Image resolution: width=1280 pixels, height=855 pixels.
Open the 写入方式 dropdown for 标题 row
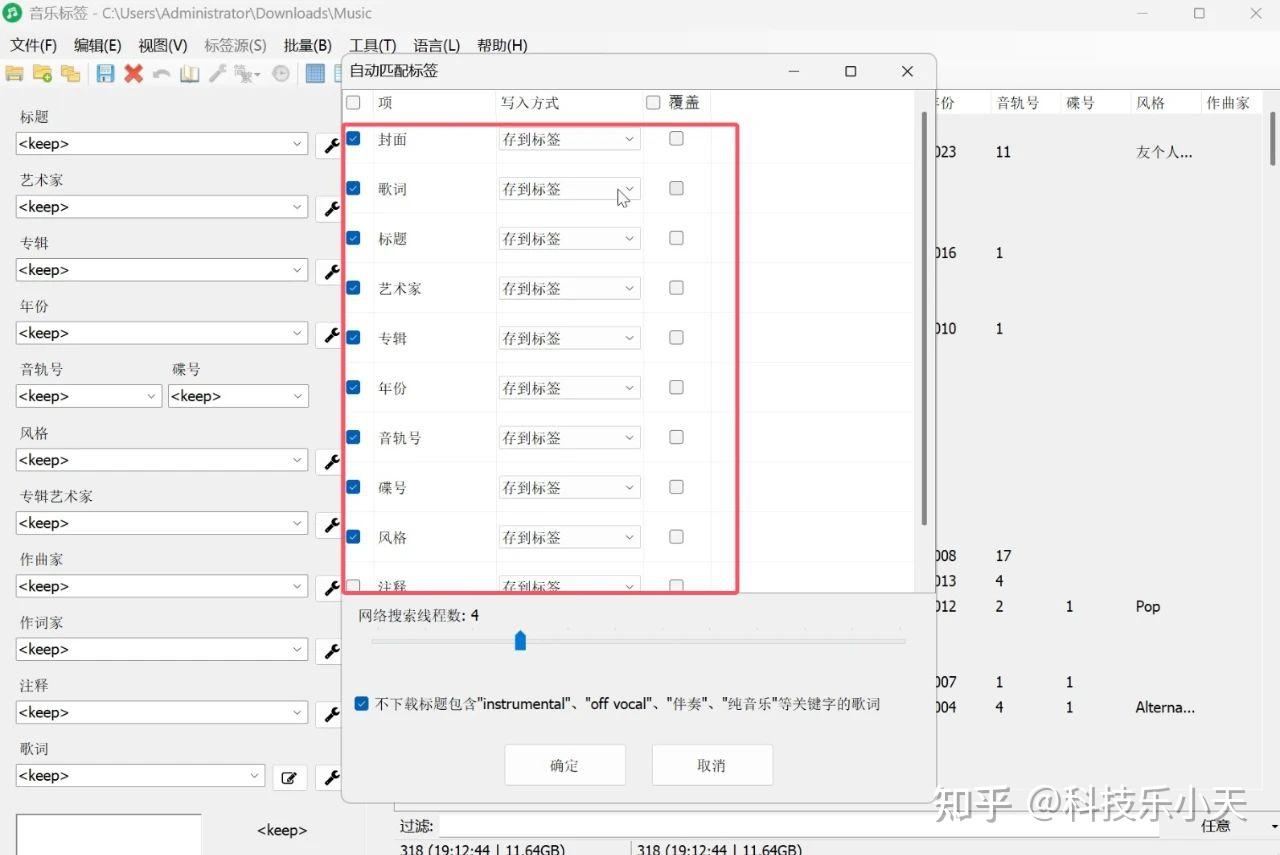tap(569, 239)
